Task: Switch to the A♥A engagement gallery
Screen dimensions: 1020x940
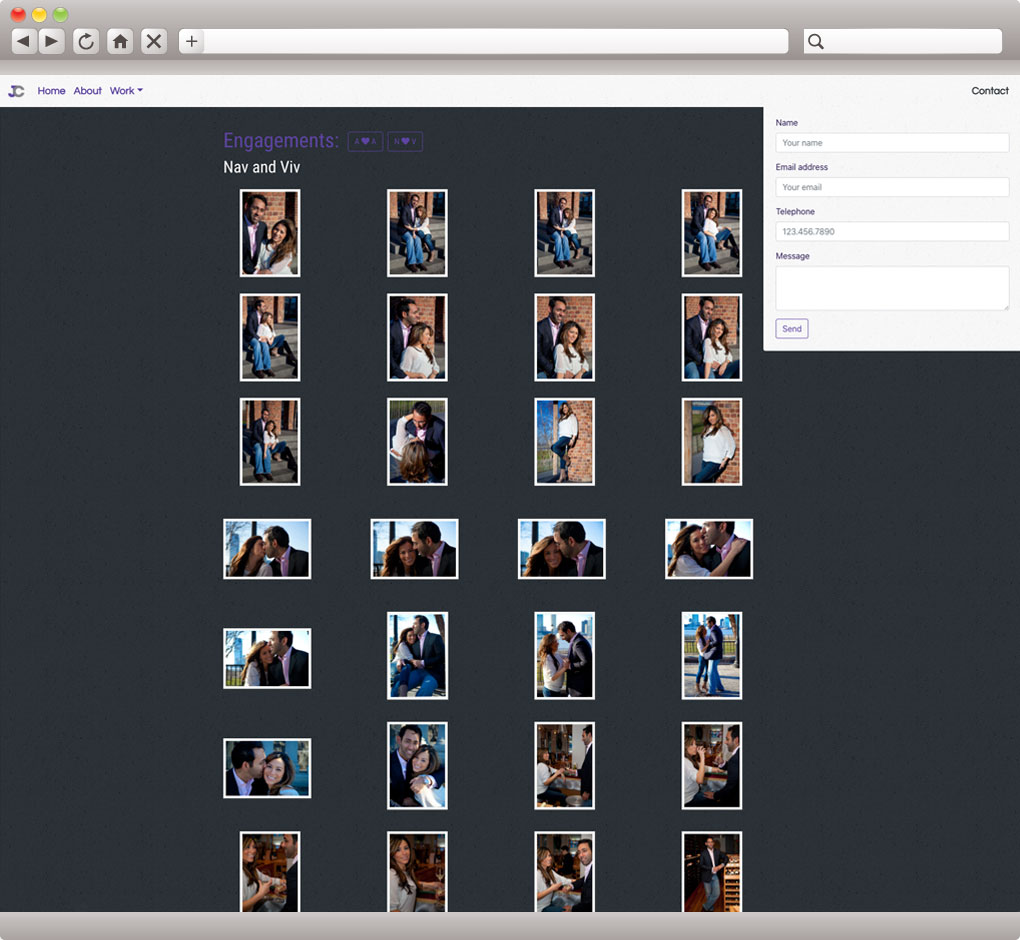Action: click(x=365, y=142)
